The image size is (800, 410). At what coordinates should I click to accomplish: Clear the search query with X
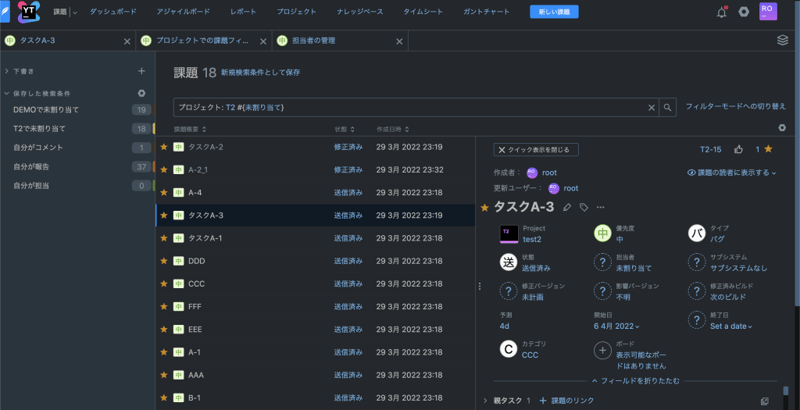click(652, 108)
